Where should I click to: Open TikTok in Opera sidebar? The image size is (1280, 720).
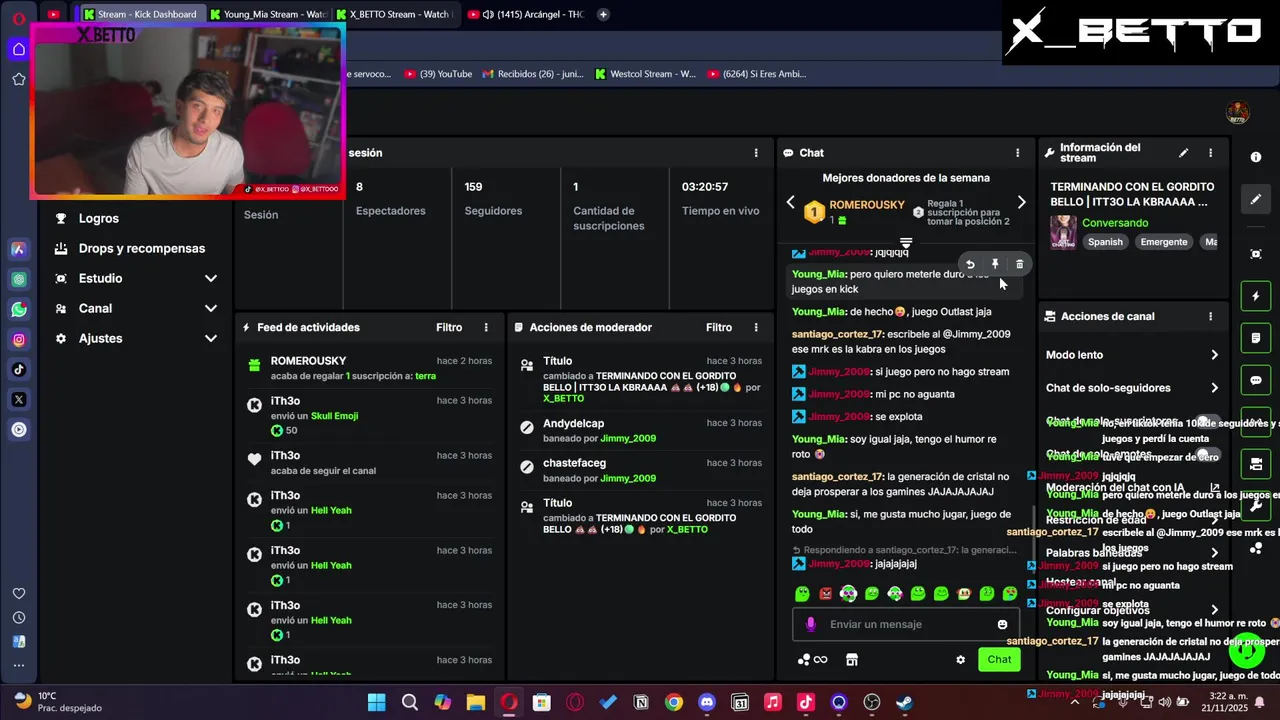pos(19,370)
